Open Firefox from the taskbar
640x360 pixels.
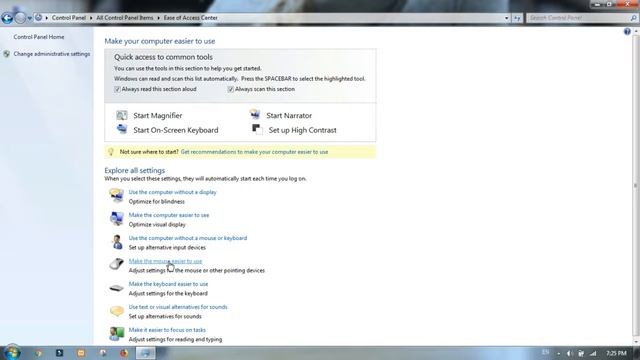(124, 353)
